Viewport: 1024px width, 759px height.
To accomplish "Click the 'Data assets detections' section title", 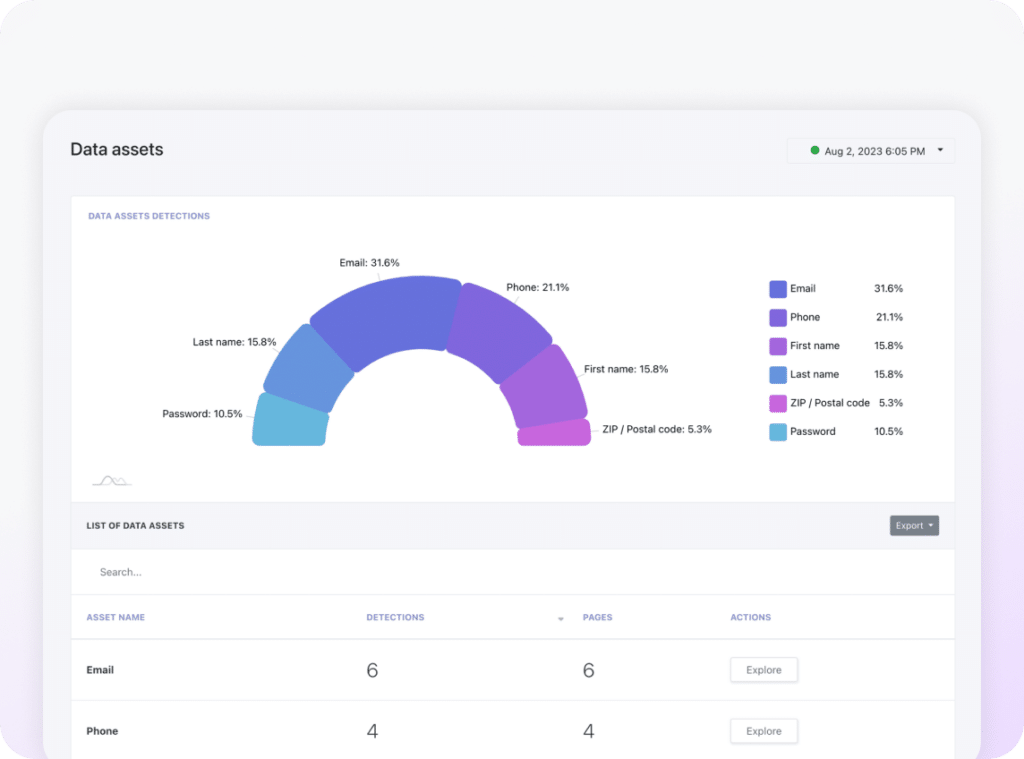I will click(149, 216).
